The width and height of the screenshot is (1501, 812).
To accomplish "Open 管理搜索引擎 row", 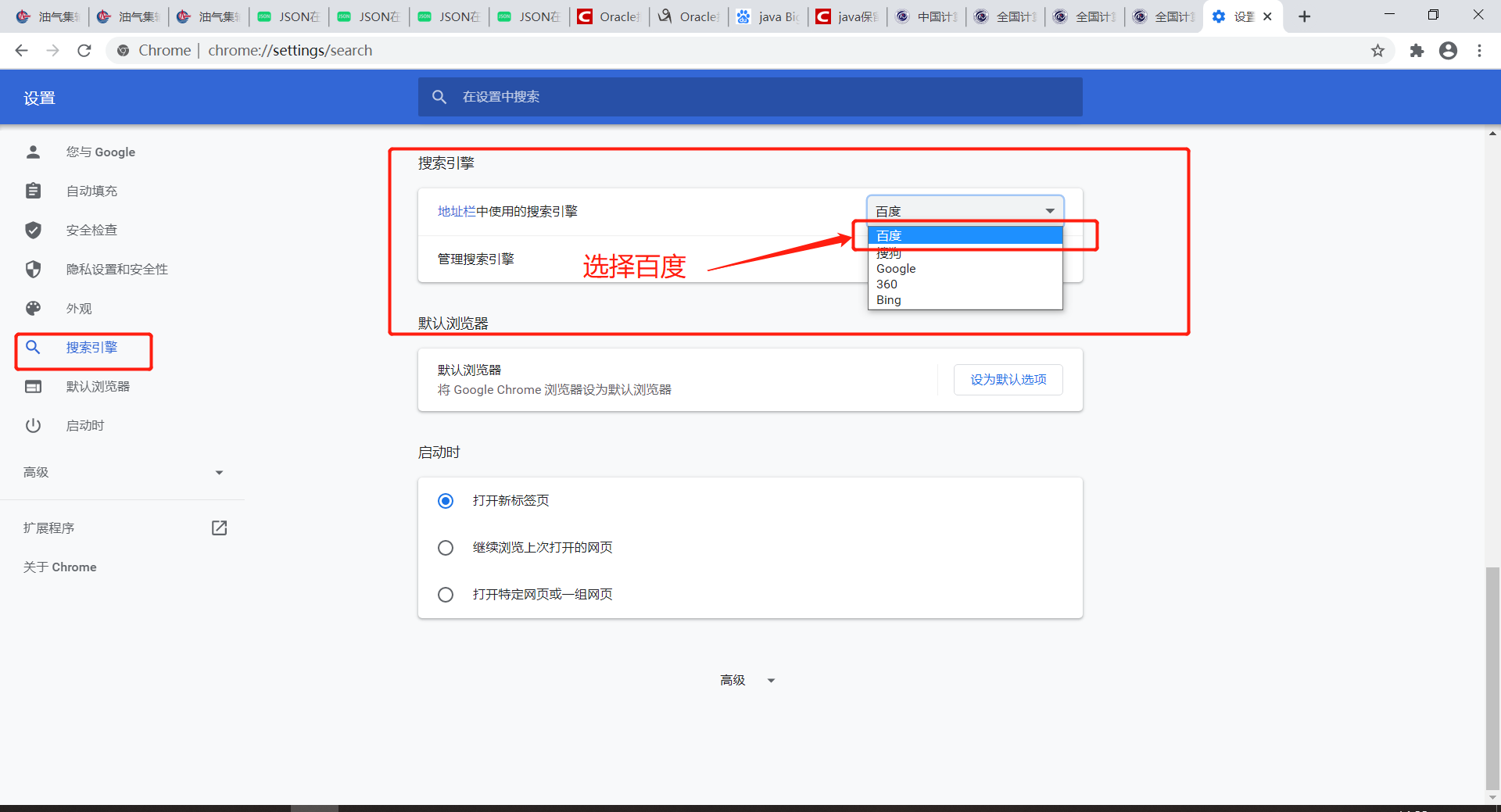I will point(750,259).
